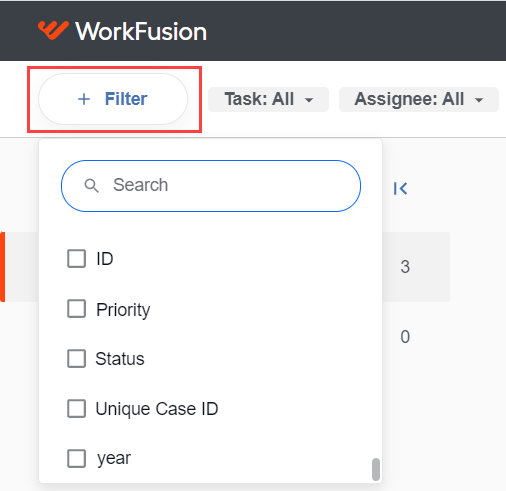This screenshot has height=491, width=506.
Task: Click the collapse panel arrow icon
Action: tap(400, 188)
